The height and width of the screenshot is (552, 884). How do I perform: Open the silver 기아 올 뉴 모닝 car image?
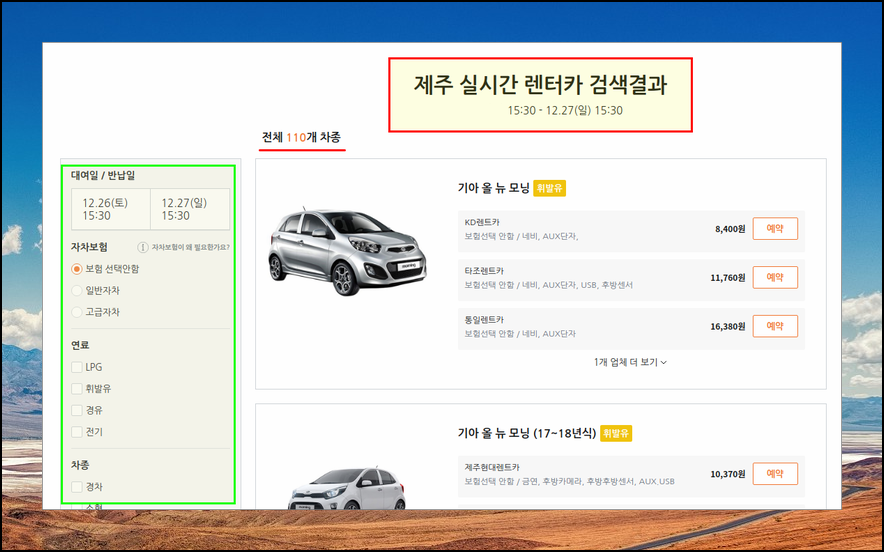coord(347,251)
